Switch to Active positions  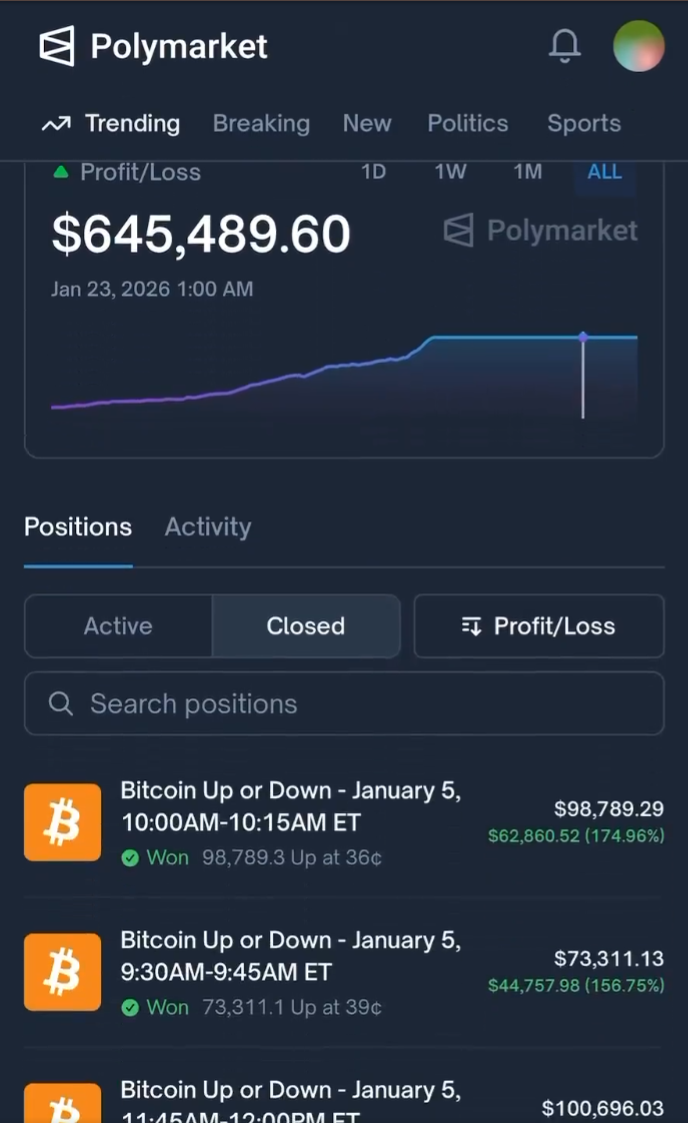pos(118,626)
